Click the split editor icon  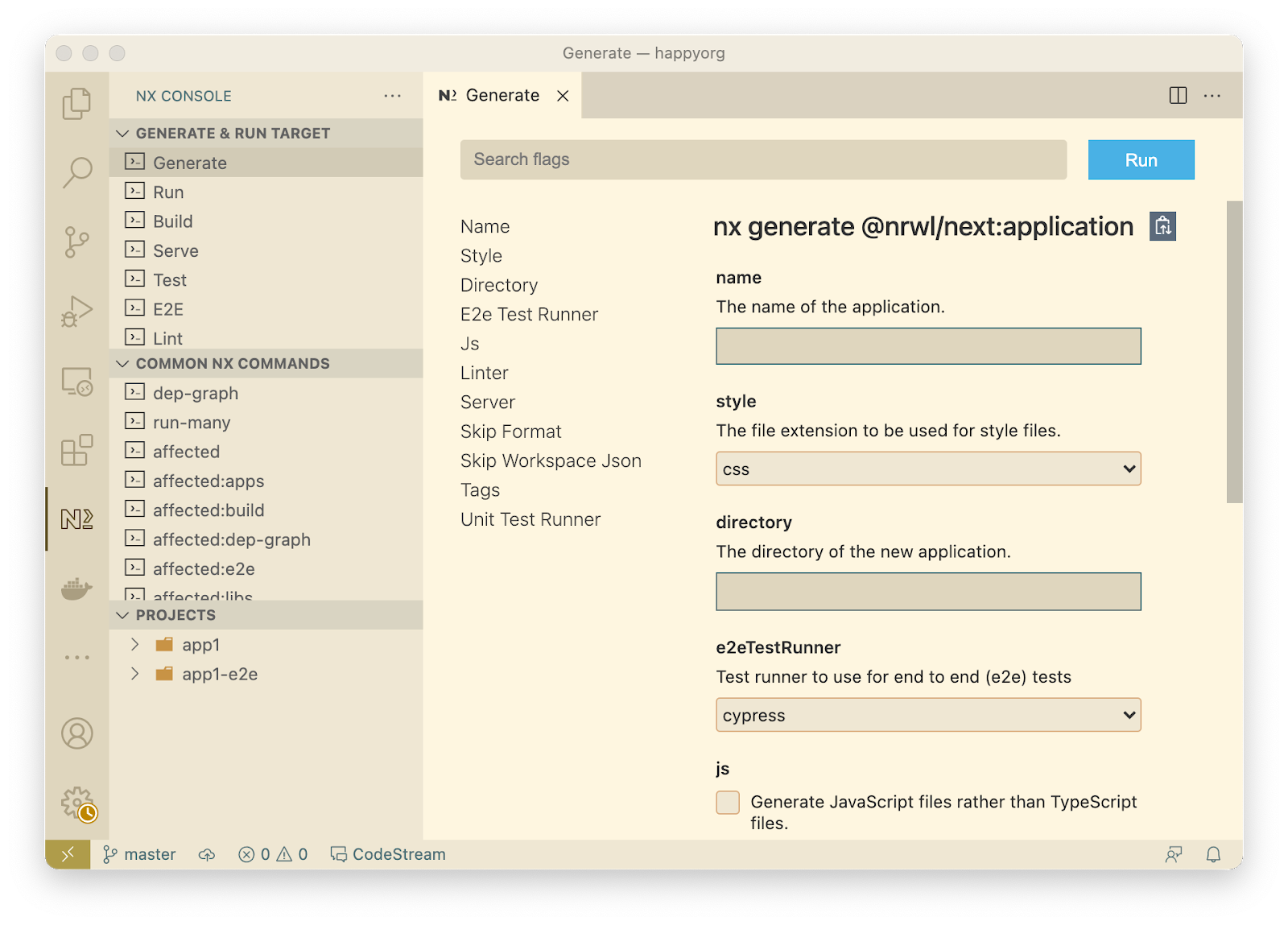[1178, 95]
